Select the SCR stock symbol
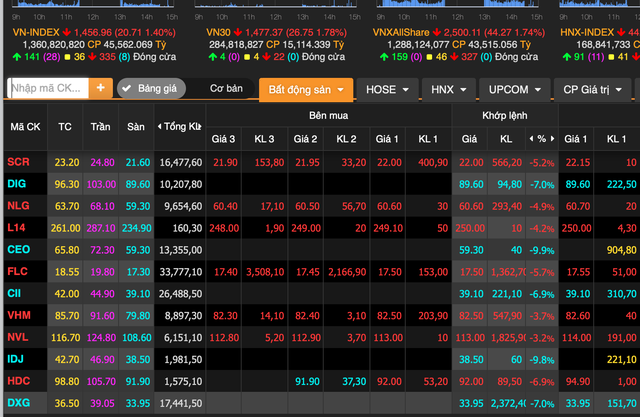This screenshot has width=640, height=417. click(x=18, y=162)
